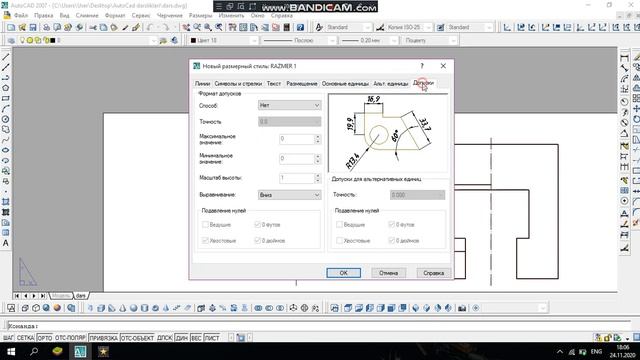Click the Open file icon
640x360 pixels.
pyautogui.click(x=22, y=27)
